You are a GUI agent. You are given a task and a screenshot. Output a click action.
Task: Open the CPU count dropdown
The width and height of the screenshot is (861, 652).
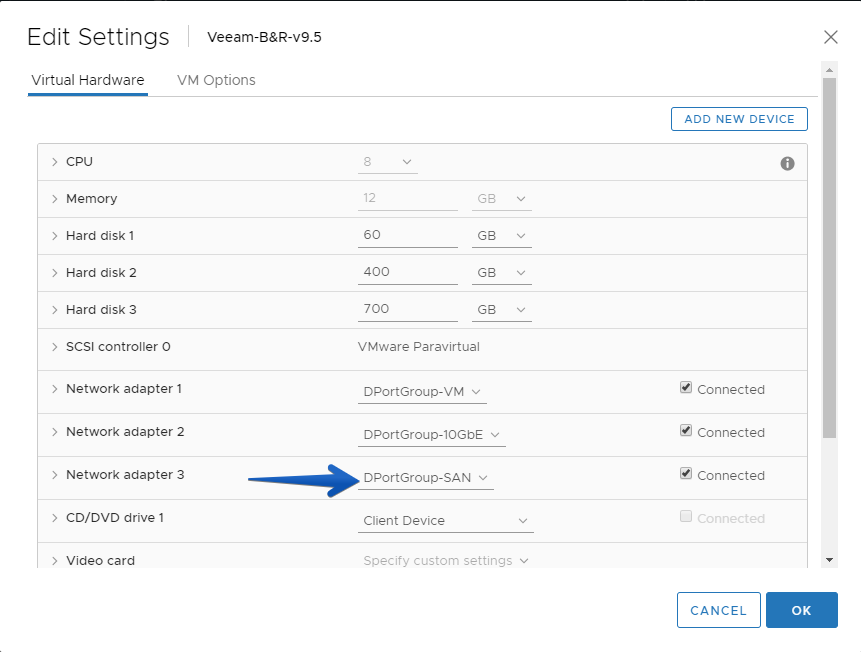pyautogui.click(x=388, y=162)
